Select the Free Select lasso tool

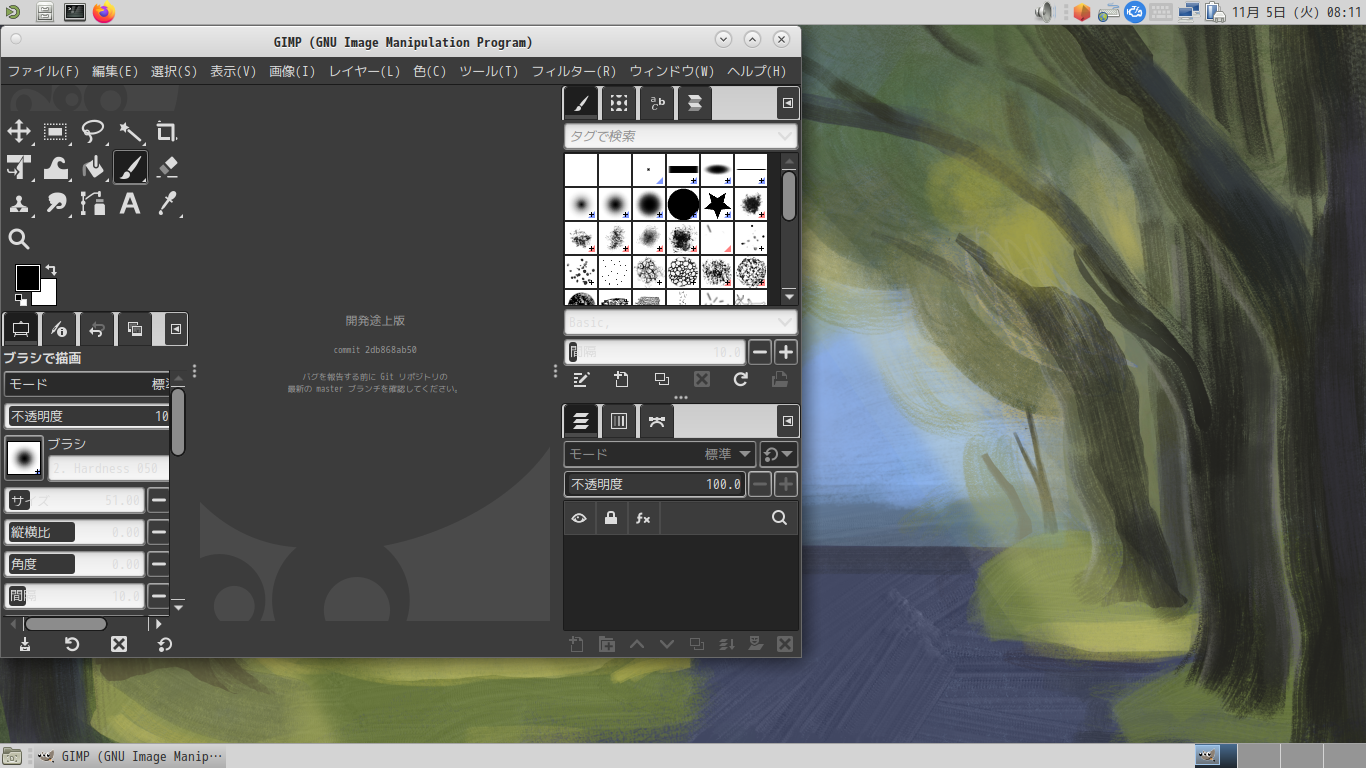click(x=93, y=131)
